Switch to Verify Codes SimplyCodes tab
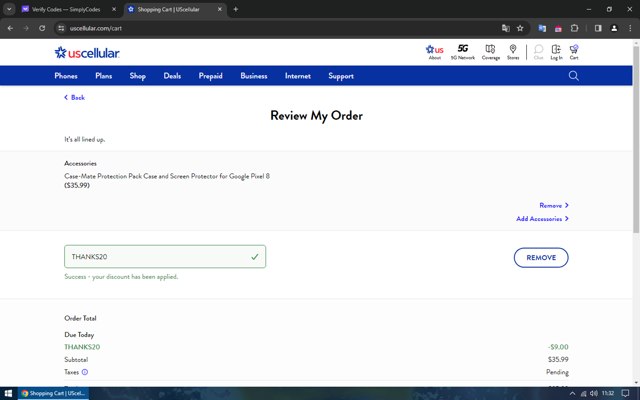The width and height of the screenshot is (640, 400). coord(65,9)
